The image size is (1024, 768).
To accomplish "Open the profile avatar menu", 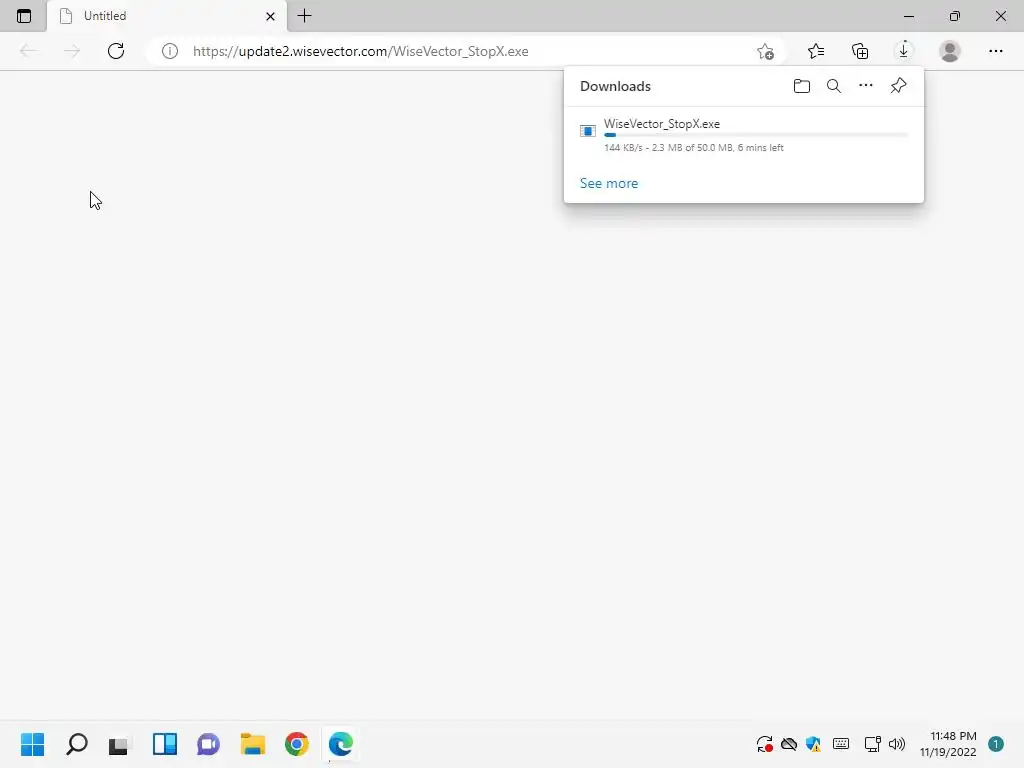I will pos(950,51).
